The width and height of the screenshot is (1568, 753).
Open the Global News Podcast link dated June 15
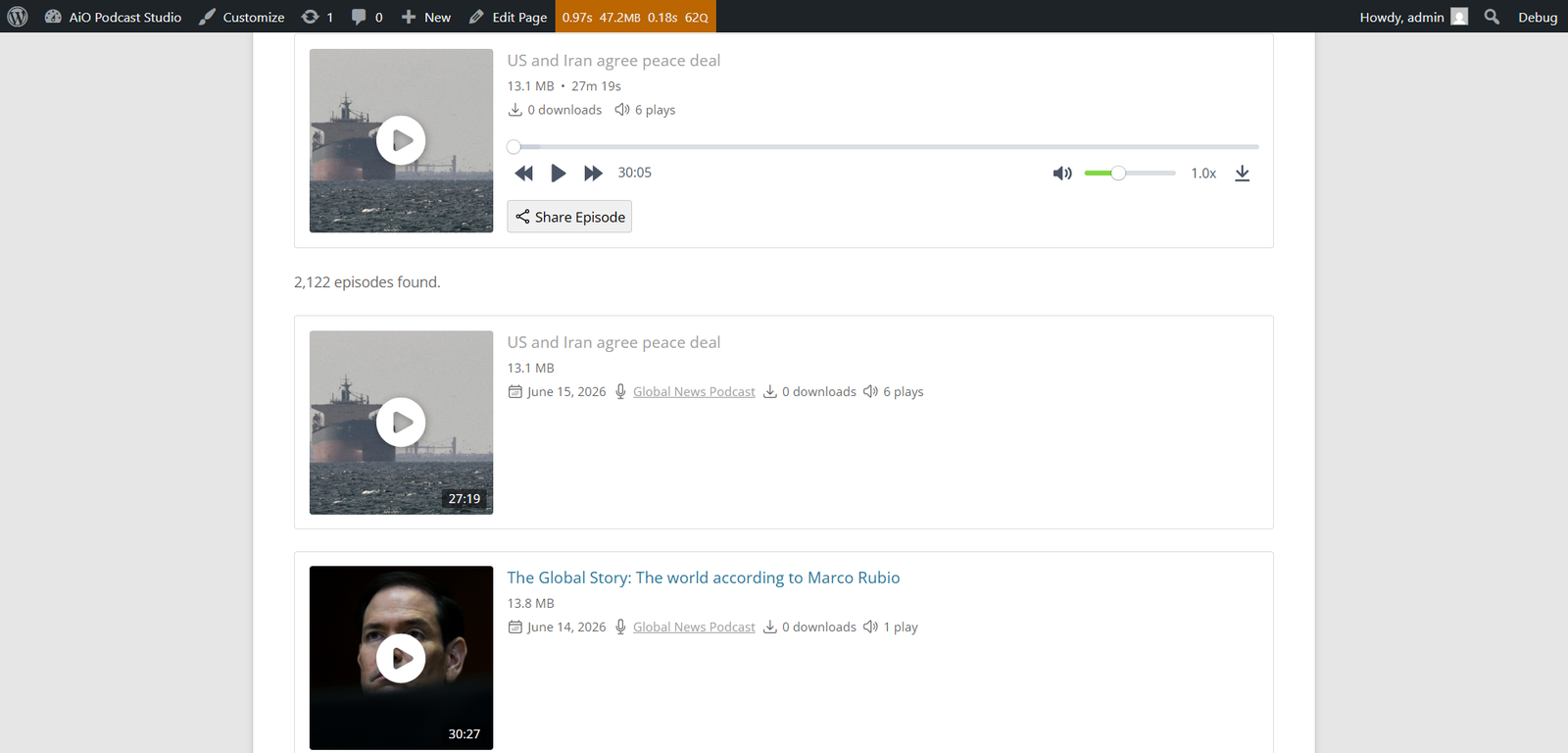point(694,391)
